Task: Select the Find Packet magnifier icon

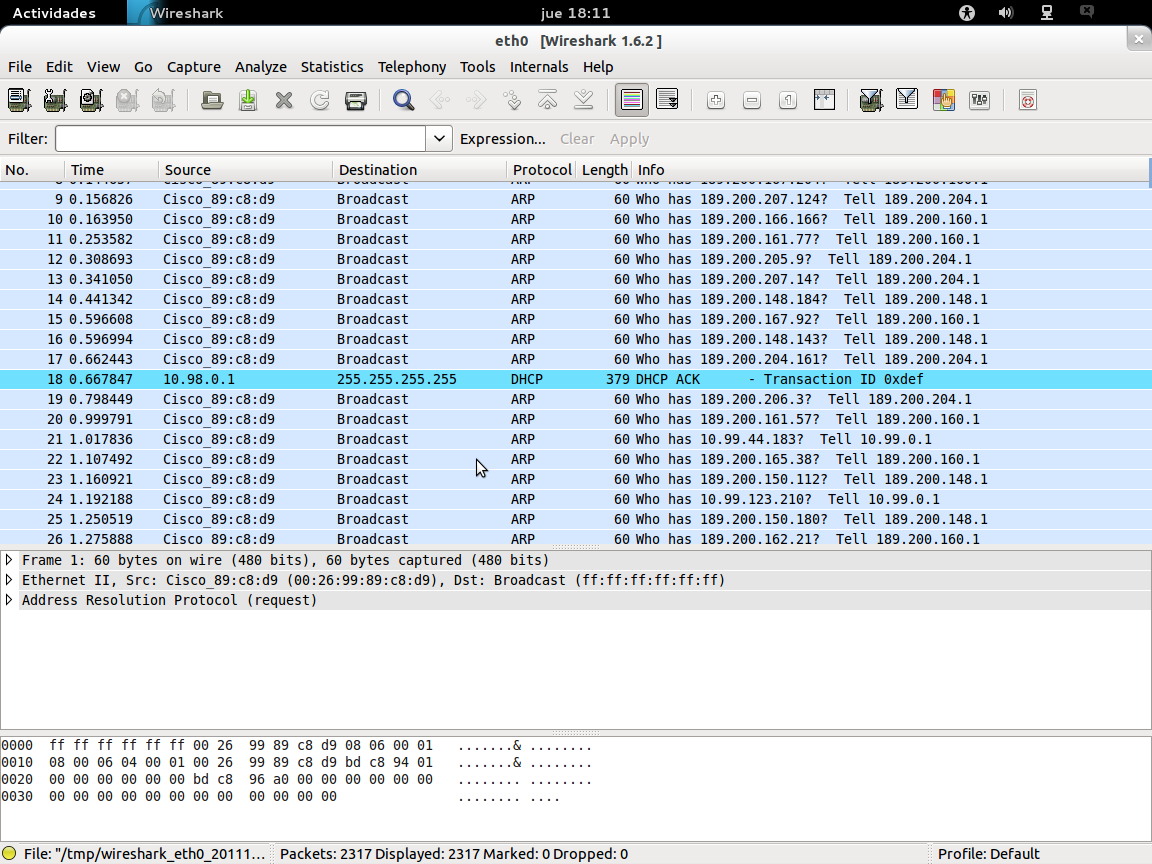Action: (x=403, y=100)
